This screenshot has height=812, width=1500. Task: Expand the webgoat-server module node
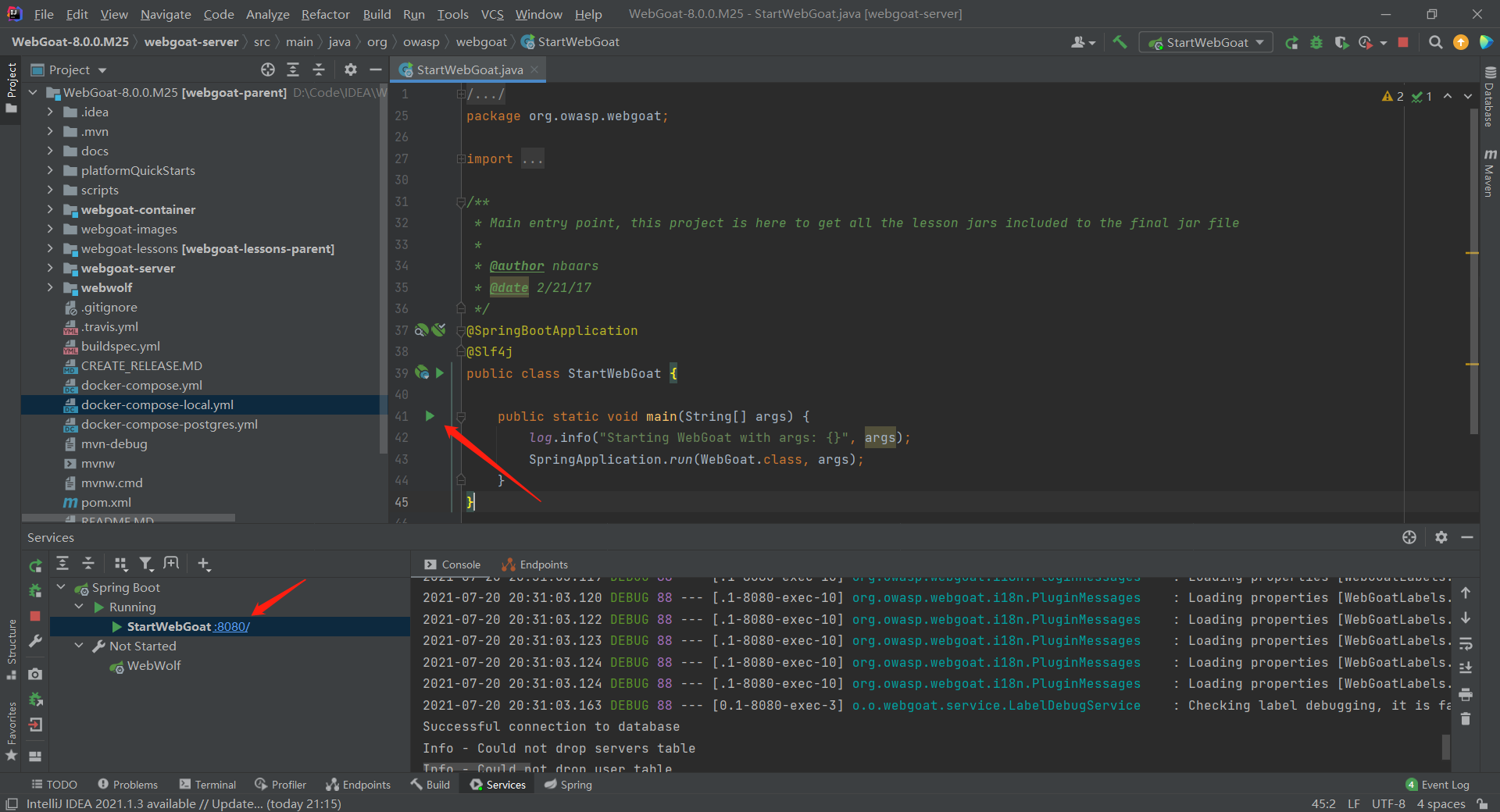50,268
